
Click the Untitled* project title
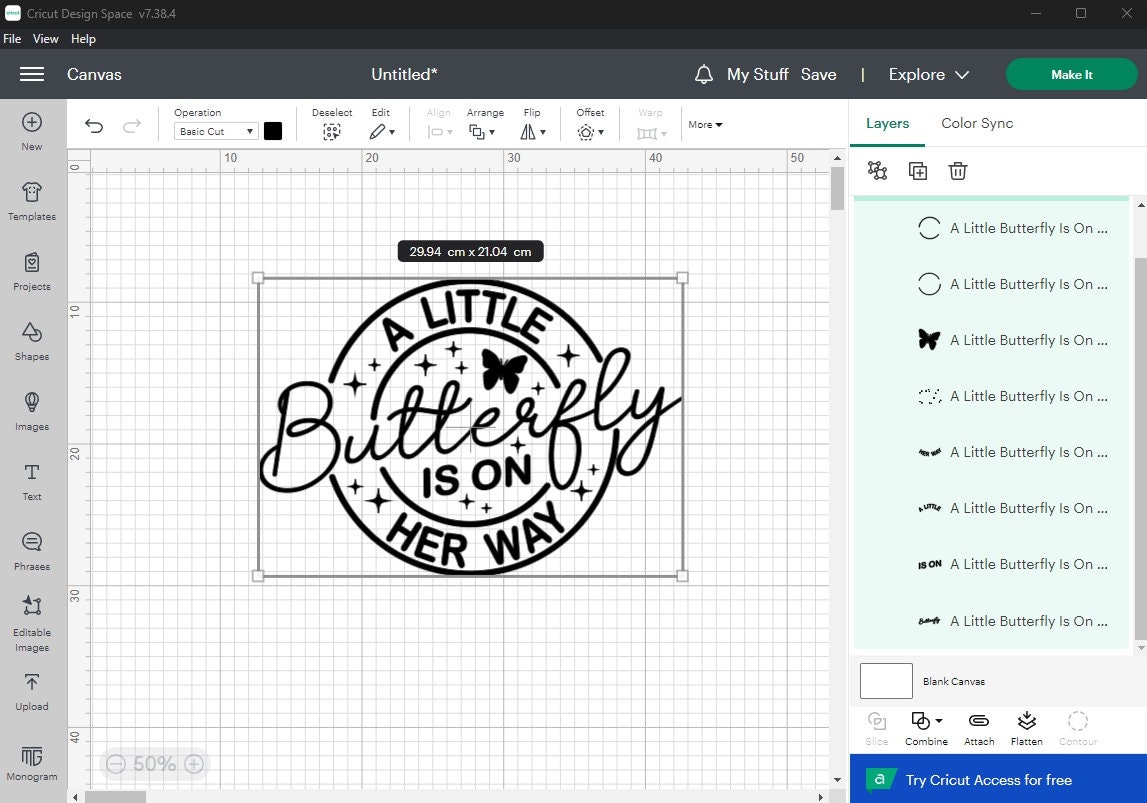tap(404, 74)
